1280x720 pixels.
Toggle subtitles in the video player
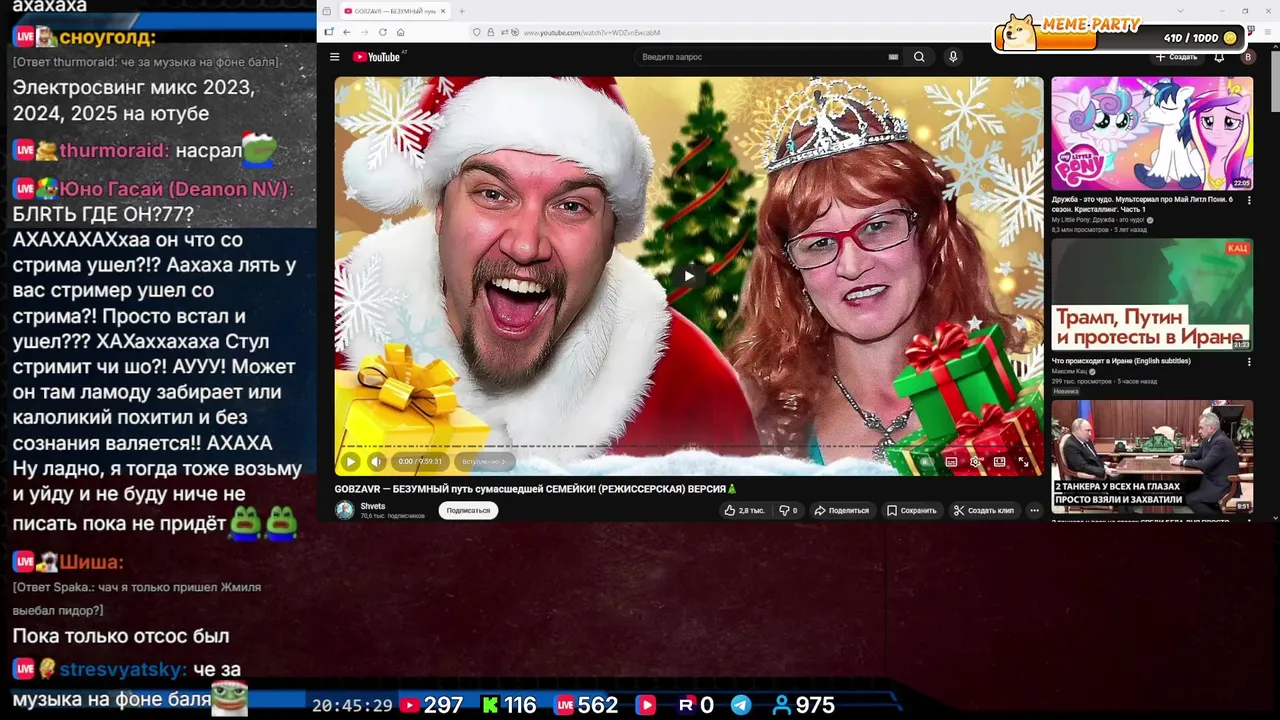[x=951, y=461]
